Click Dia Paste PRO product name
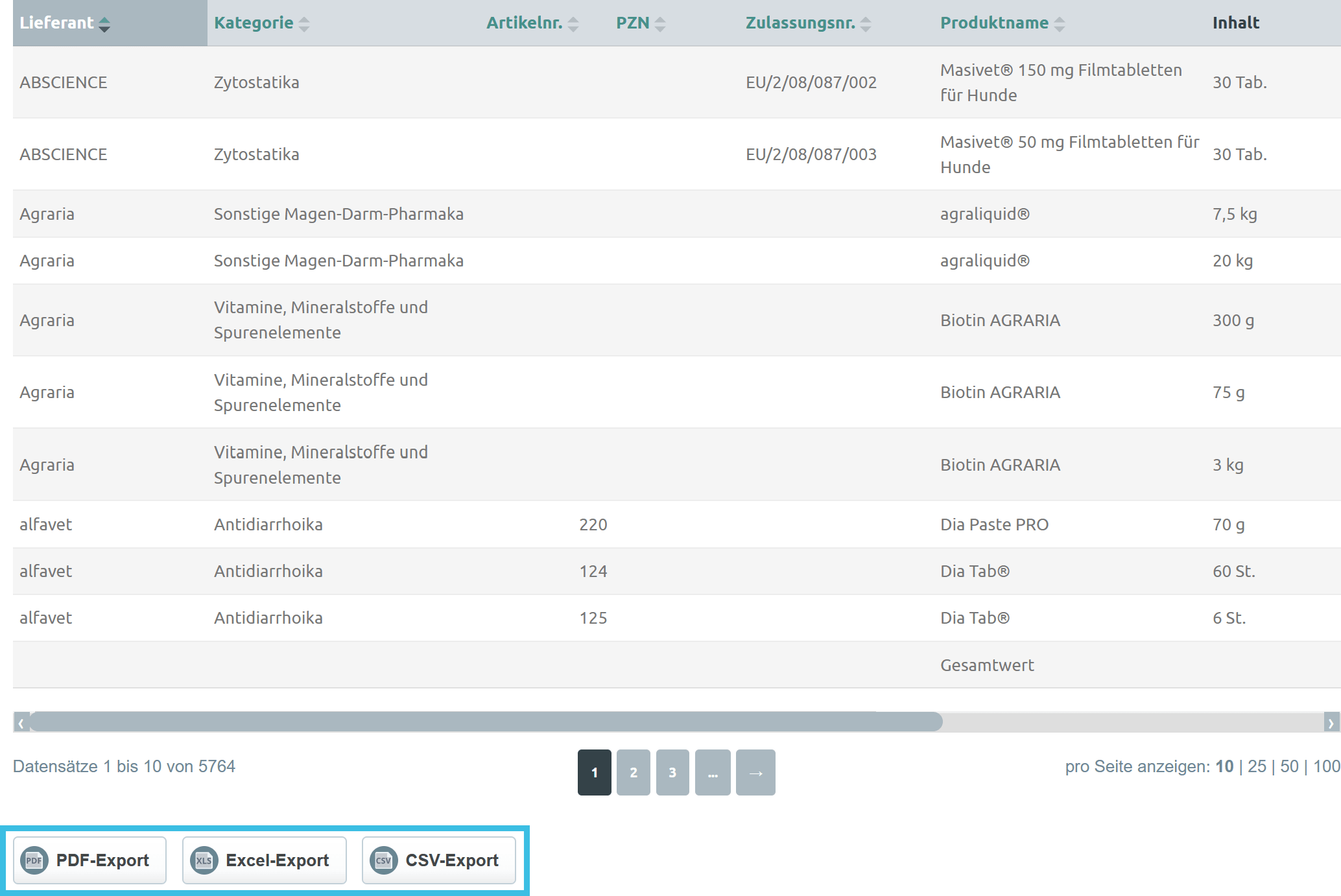Image resolution: width=1341 pixels, height=896 pixels. tap(994, 525)
